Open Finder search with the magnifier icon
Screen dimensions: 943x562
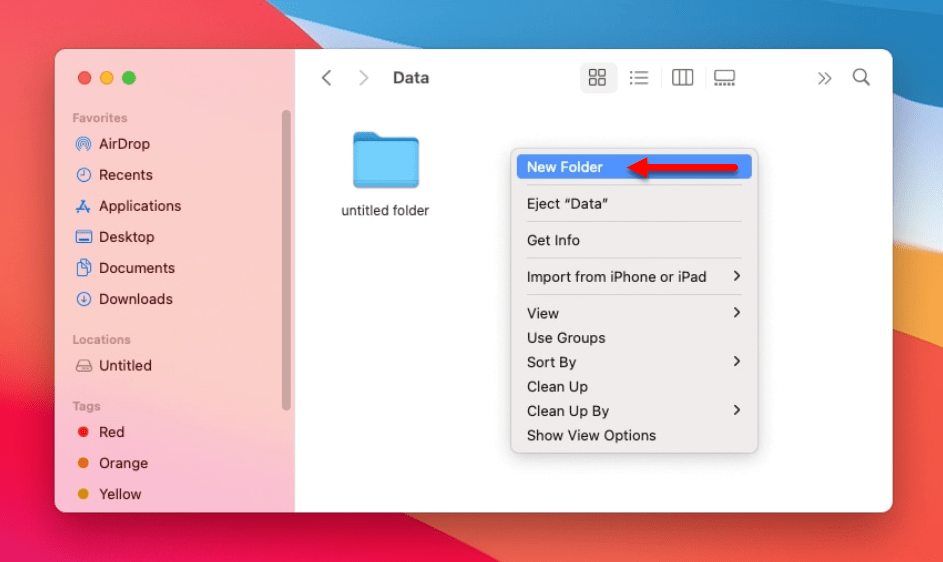tap(861, 77)
